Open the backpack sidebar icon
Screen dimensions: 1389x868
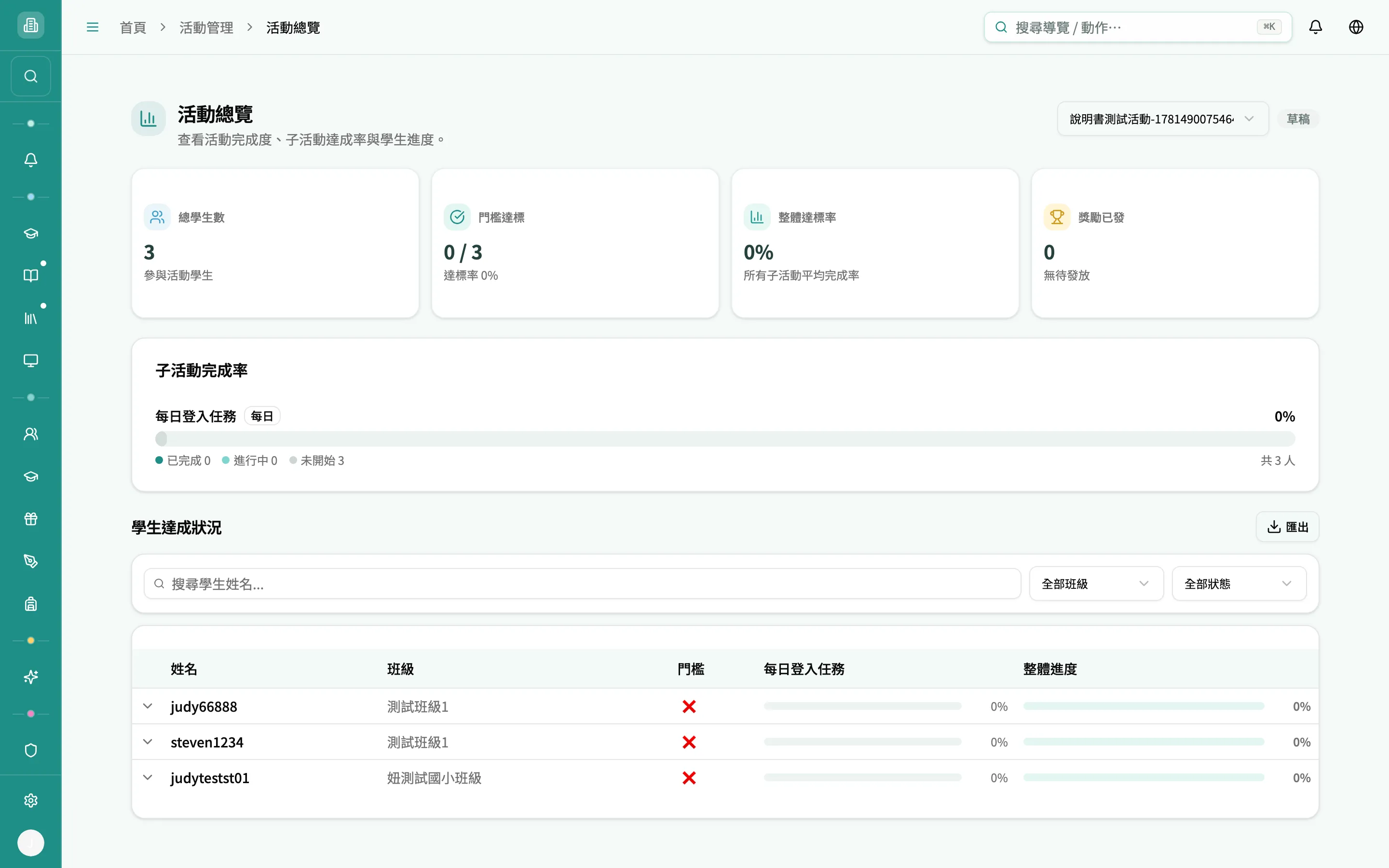click(x=30, y=604)
